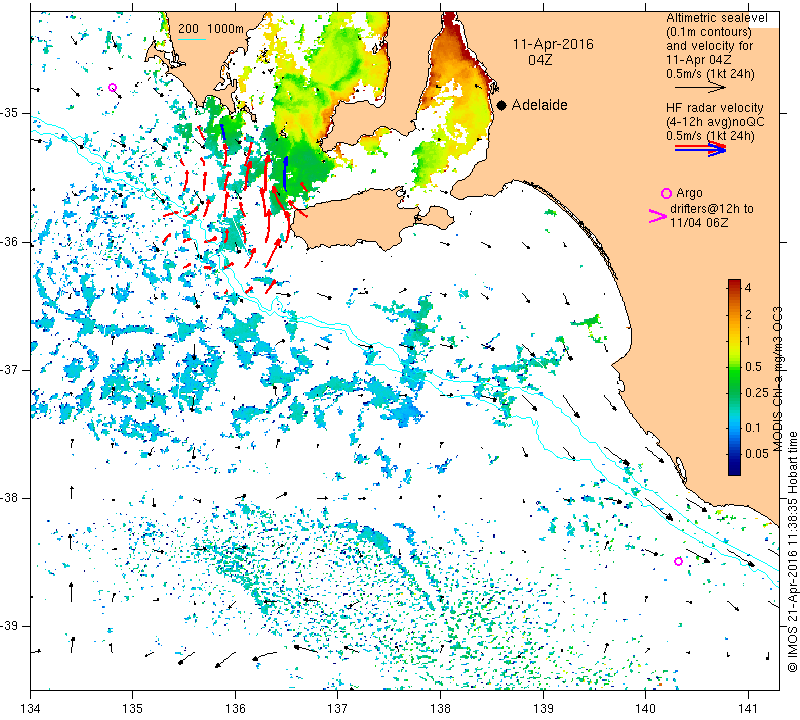The width and height of the screenshot is (800, 720).
Task: Click the '200 1000m' depth contour label
Action: point(211,29)
